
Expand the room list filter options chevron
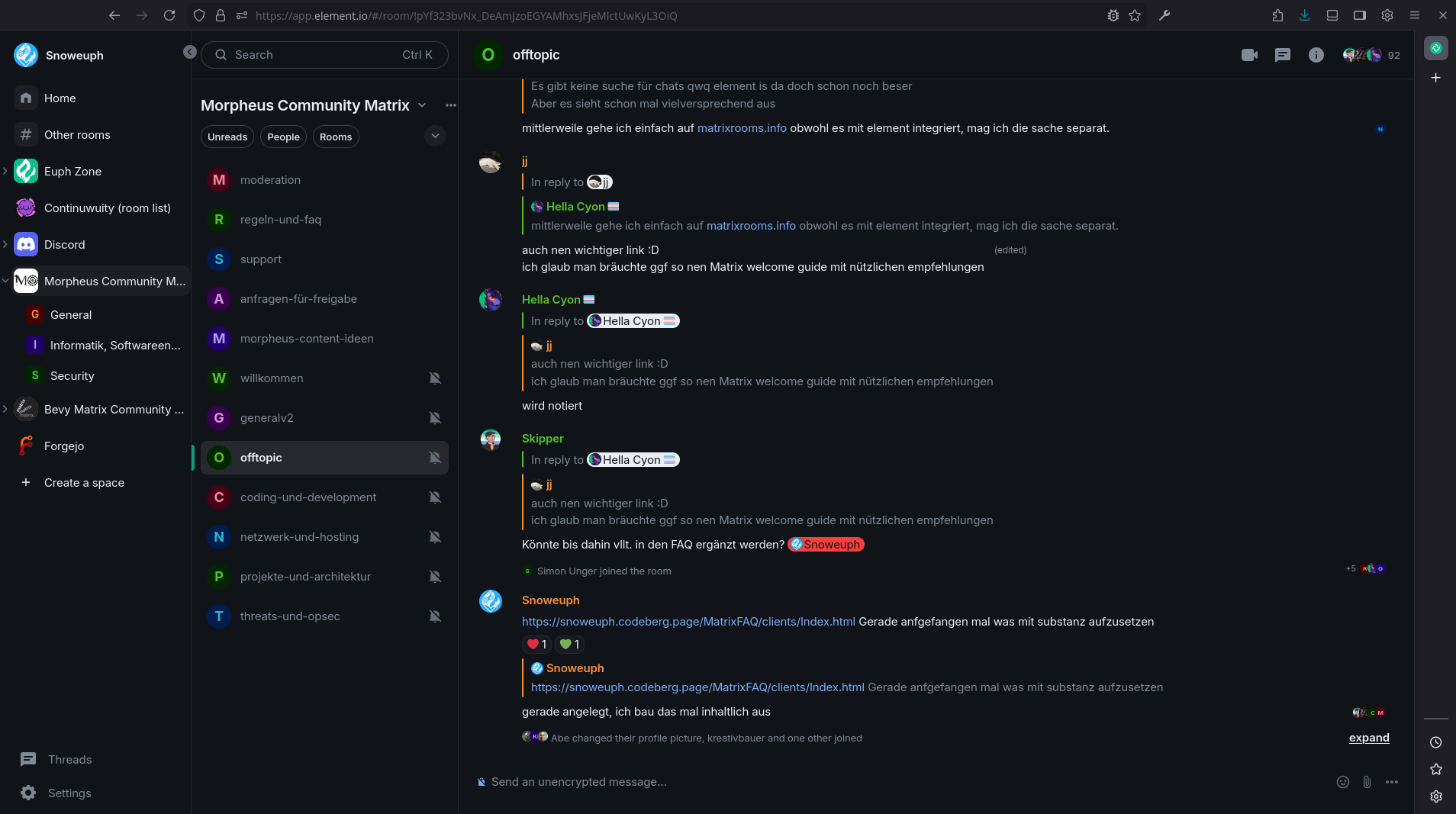click(435, 136)
